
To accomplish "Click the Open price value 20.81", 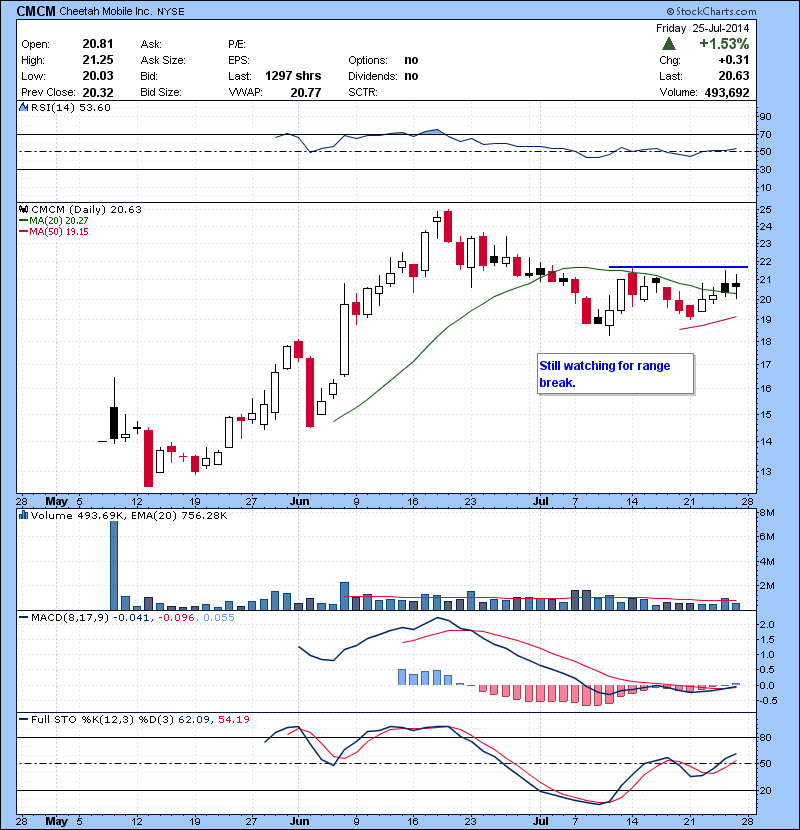I will tap(98, 44).
